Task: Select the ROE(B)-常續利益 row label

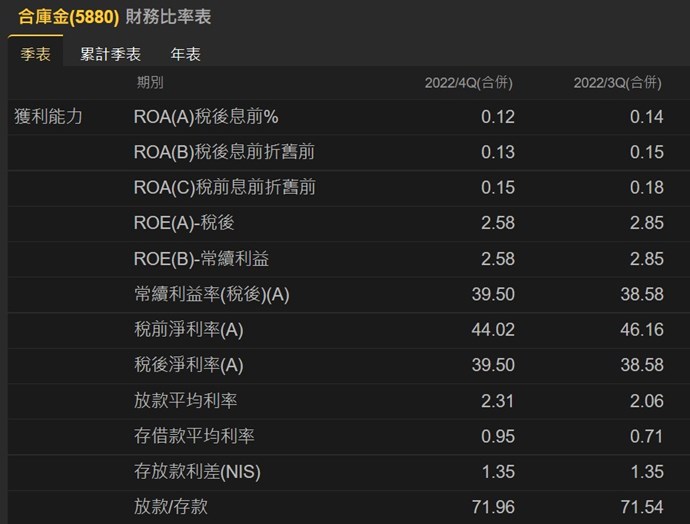Action: point(201,259)
